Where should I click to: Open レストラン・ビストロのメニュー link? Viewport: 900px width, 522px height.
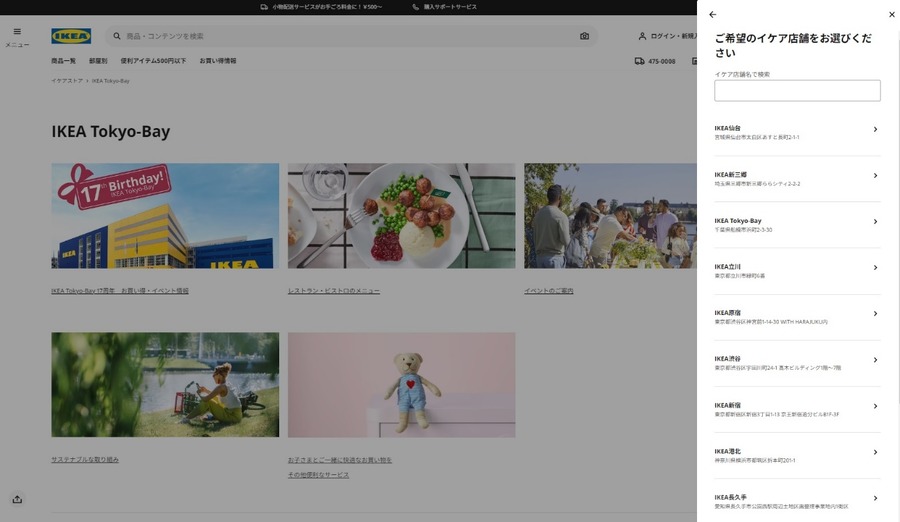click(x=333, y=291)
